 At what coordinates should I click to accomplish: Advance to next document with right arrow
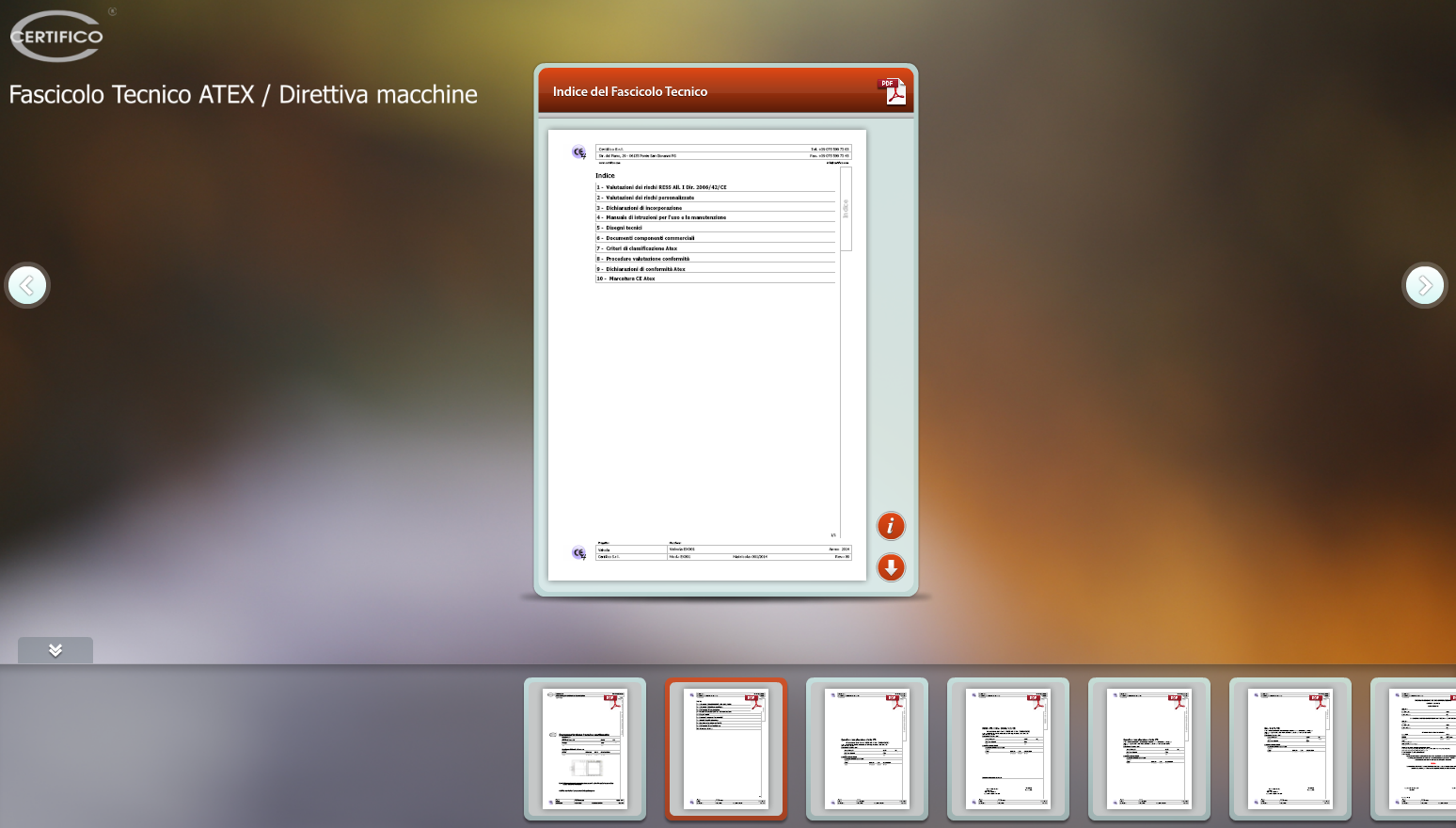[1424, 285]
